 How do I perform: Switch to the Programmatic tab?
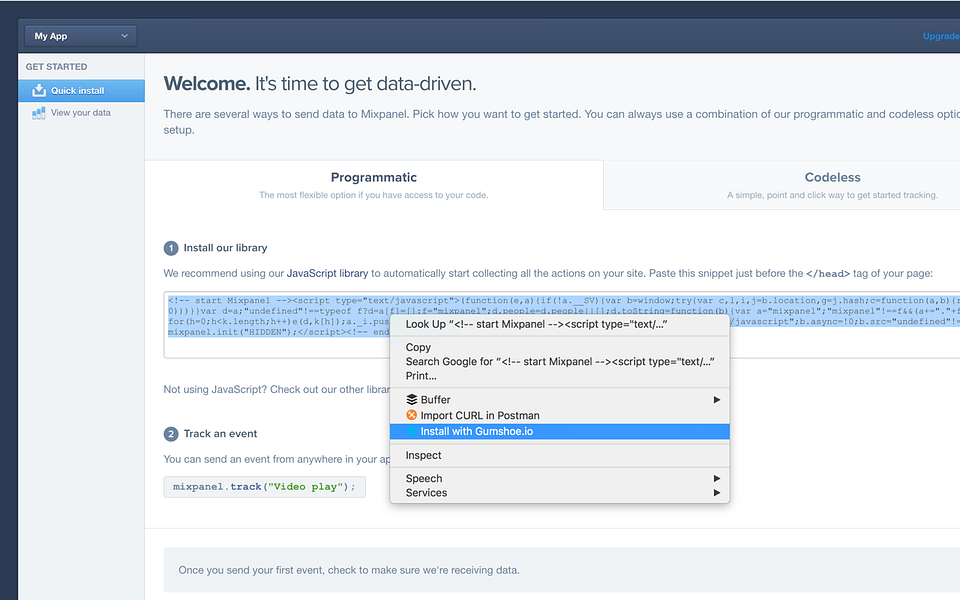pos(373,185)
